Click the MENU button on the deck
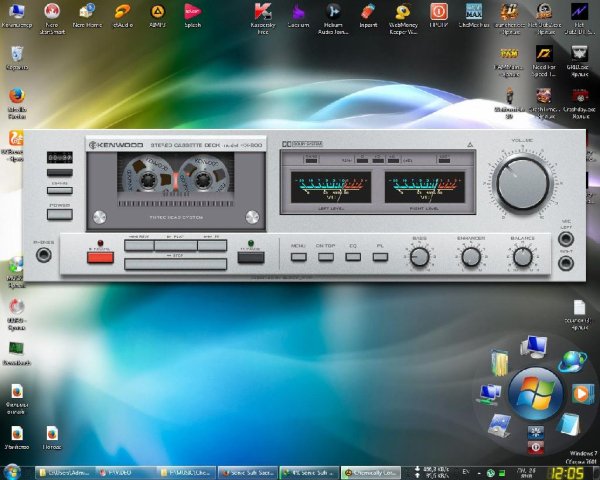The width and height of the screenshot is (600, 480). [298, 257]
